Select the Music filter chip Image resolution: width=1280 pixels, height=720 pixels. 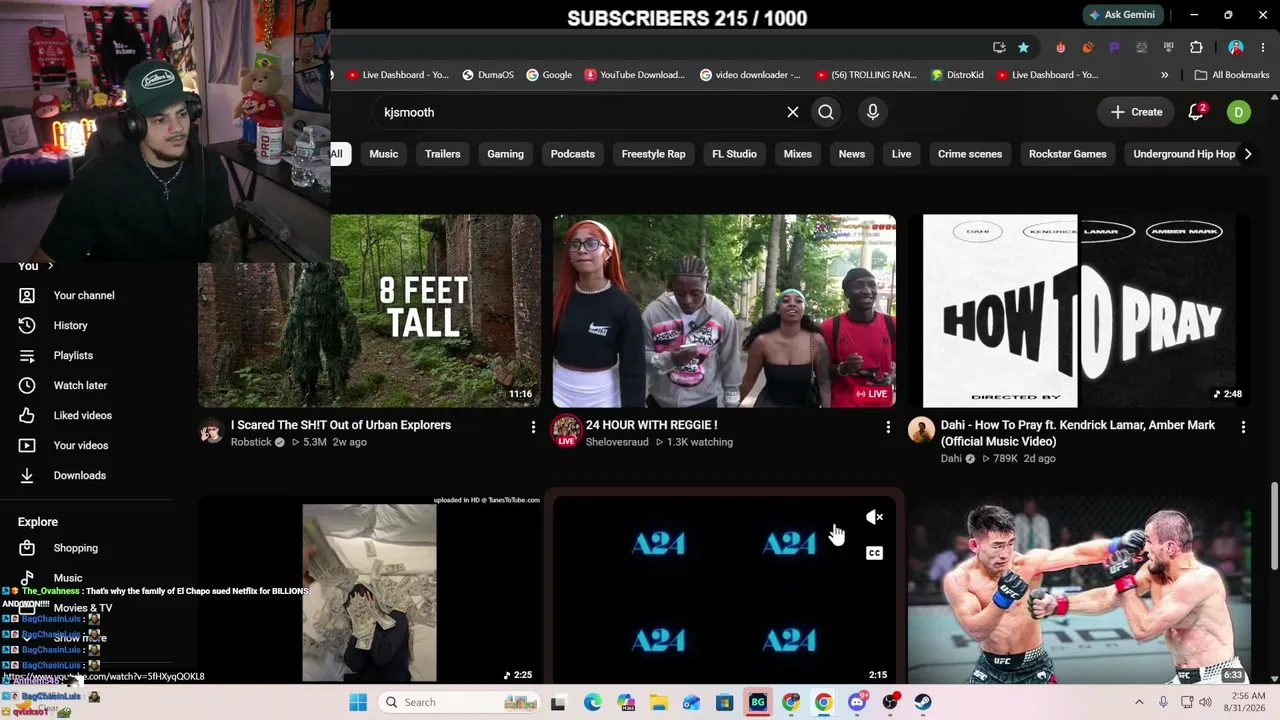coord(384,154)
